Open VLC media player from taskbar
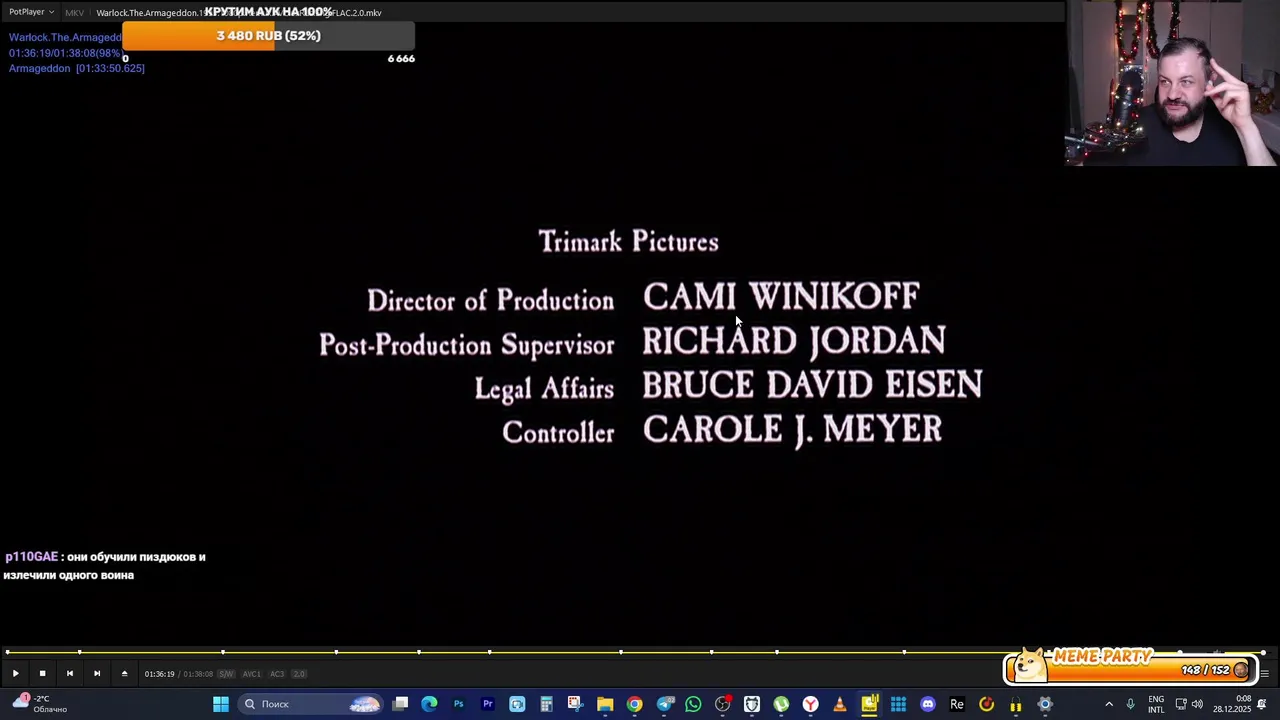The width and height of the screenshot is (1280, 720). point(840,704)
